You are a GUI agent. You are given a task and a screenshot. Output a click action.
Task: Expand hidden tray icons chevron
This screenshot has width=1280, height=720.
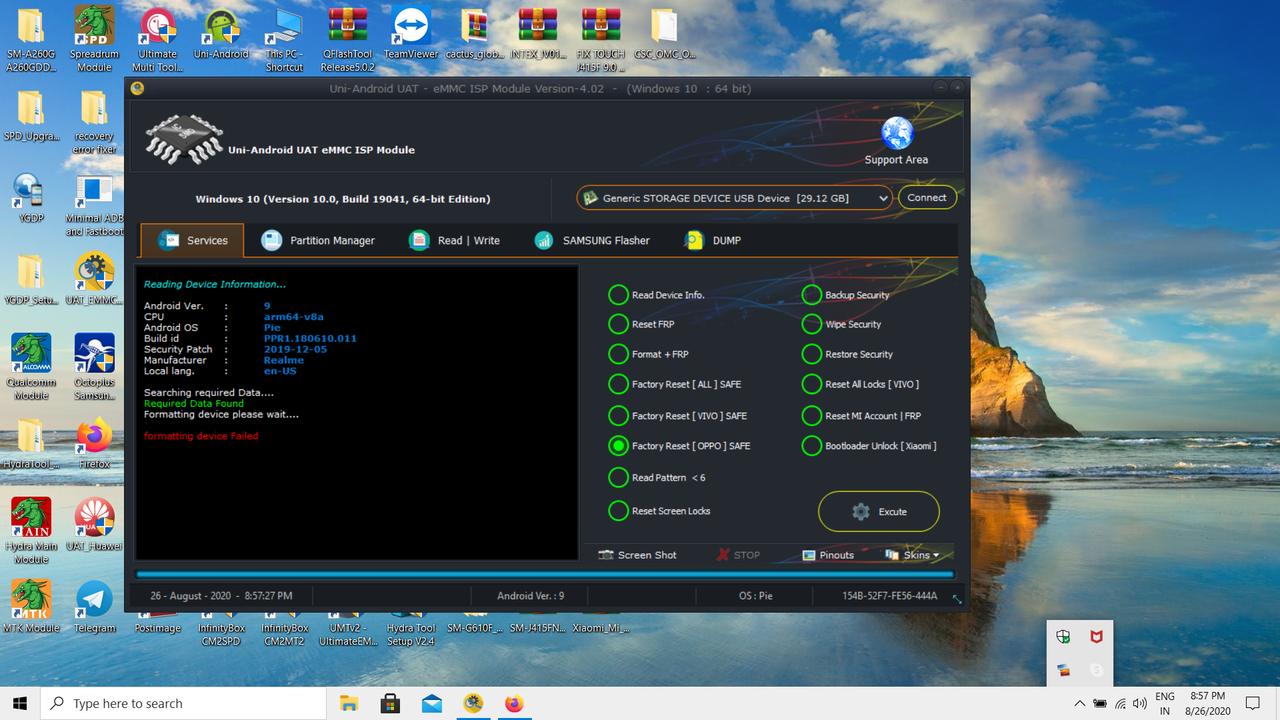pyautogui.click(x=1079, y=703)
